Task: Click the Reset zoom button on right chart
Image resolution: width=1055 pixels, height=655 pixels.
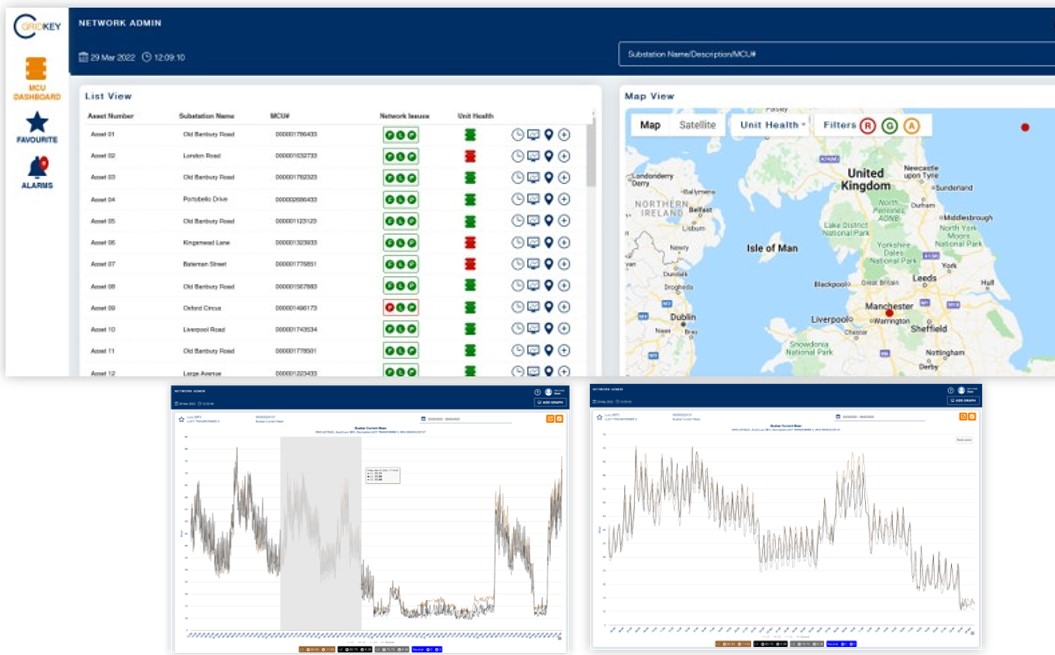Action: pyautogui.click(x=964, y=439)
